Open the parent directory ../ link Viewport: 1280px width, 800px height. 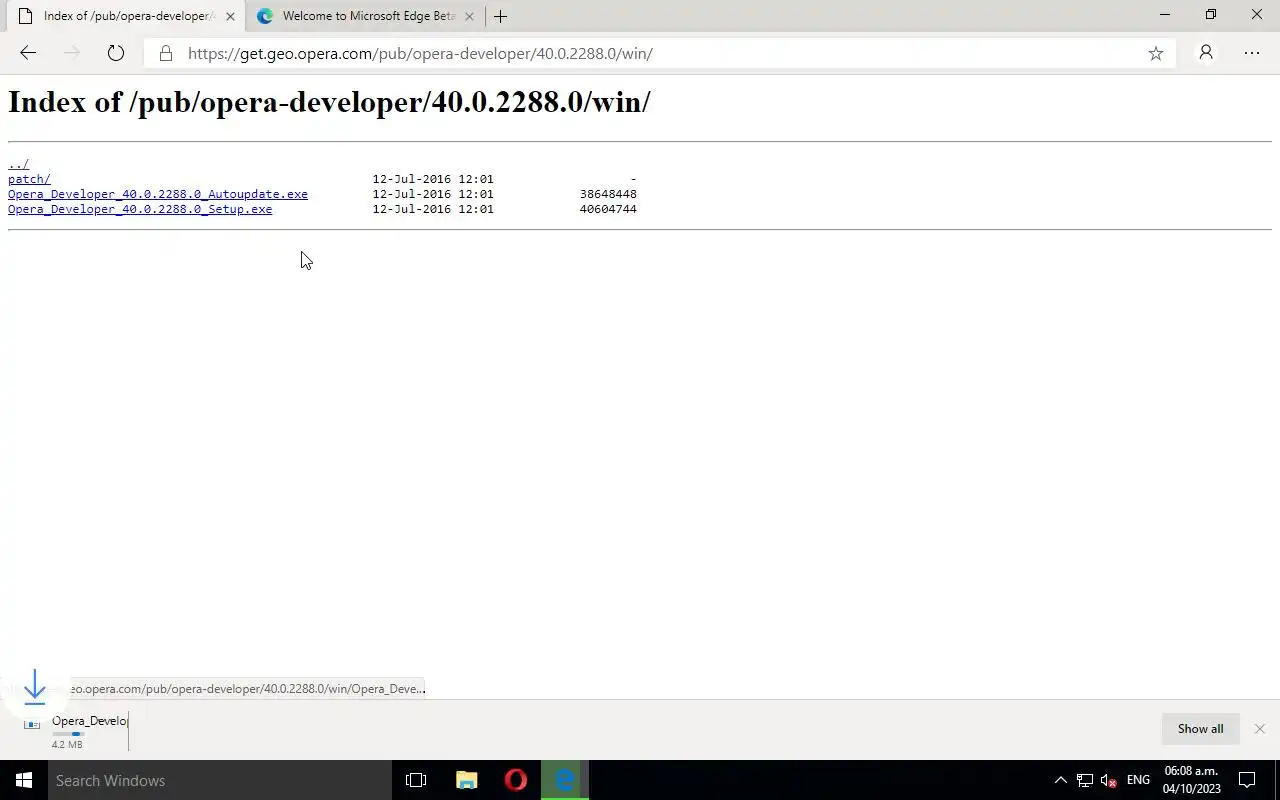(x=18, y=164)
